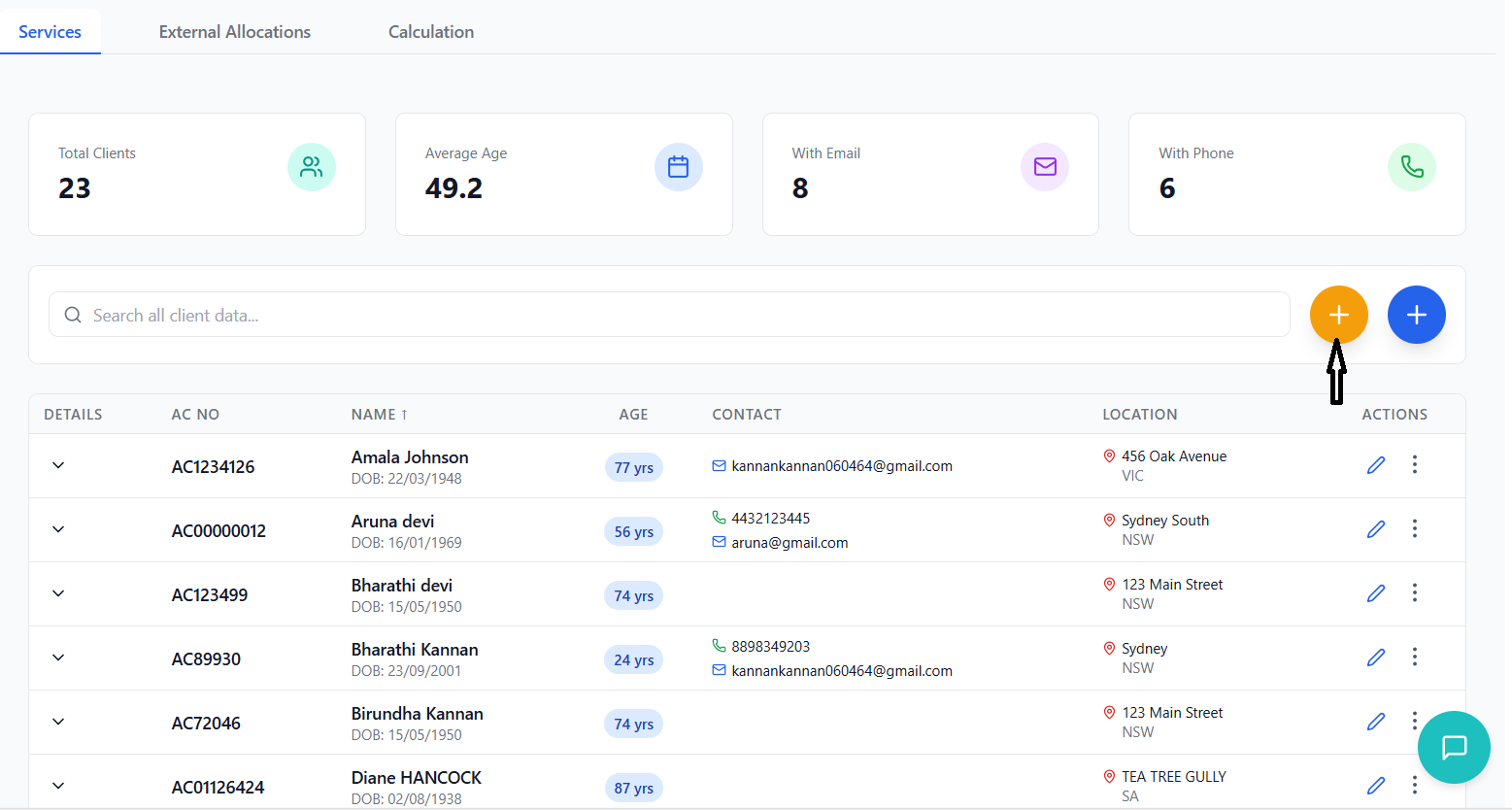The width and height of the screenshot is (1512, 810).
Task: Select the Services tab
Action: pyautogui.click(x=50, y=32)
